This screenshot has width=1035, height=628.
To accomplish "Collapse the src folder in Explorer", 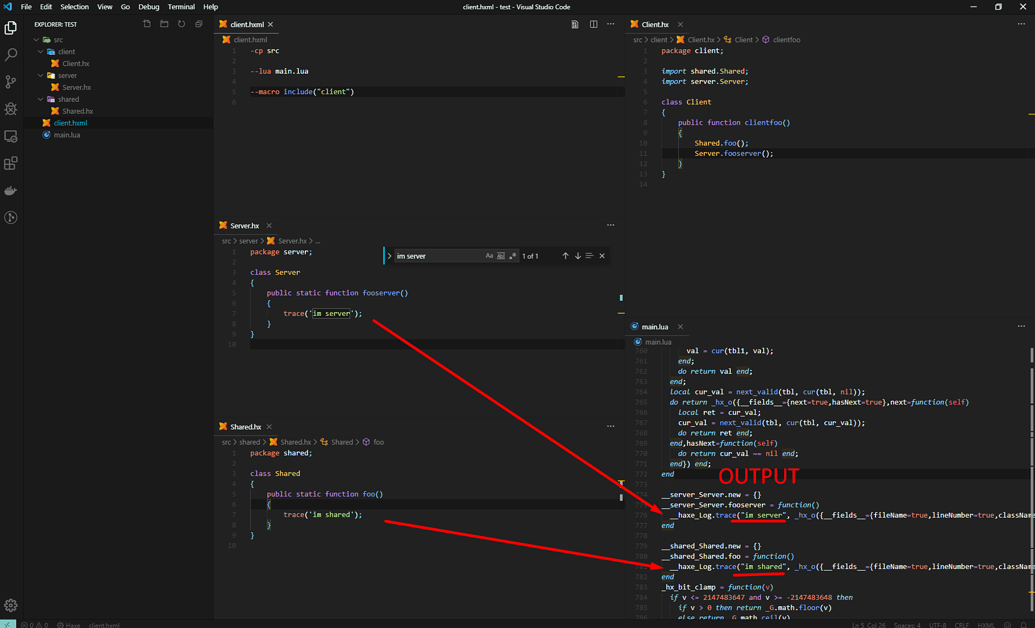I will click(37, 40).
